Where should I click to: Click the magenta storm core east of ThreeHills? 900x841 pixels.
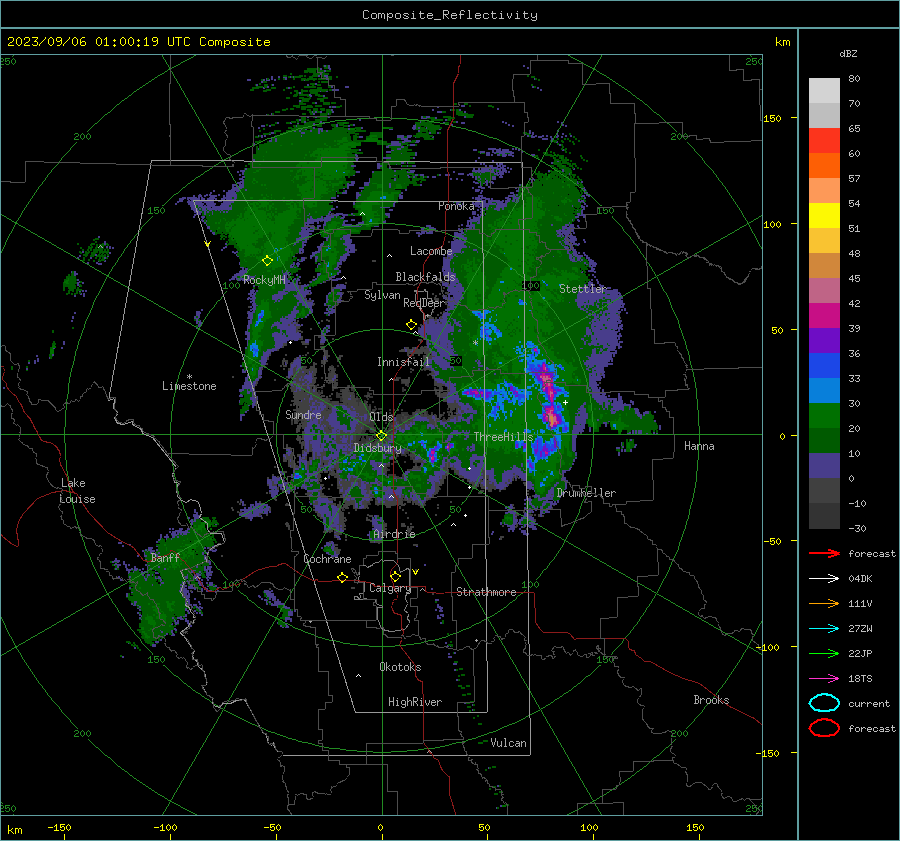pyautogui.click(x=547, y=395)
